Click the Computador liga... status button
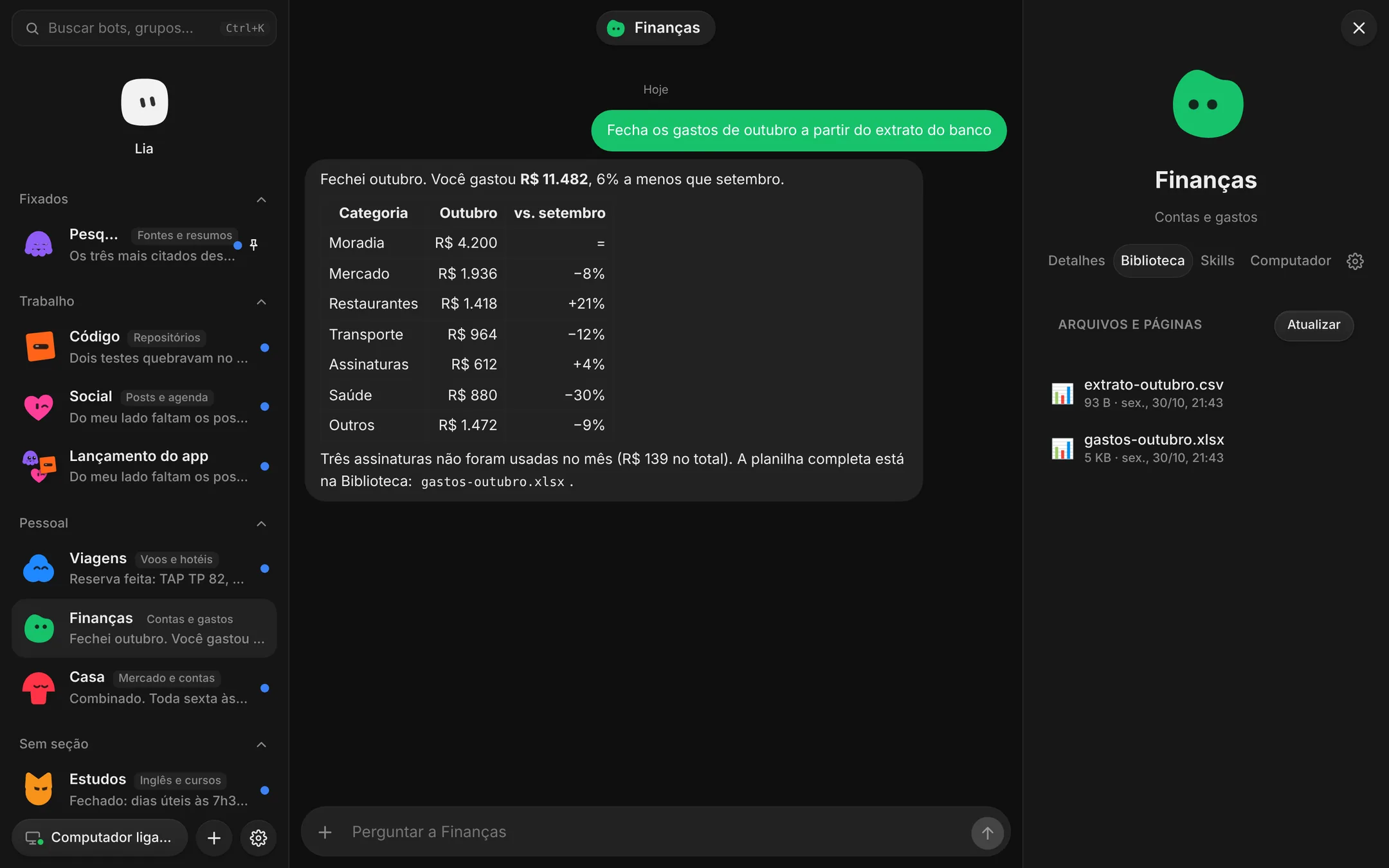This screenshot has height=868, width=1389. (x=100, y=838)
